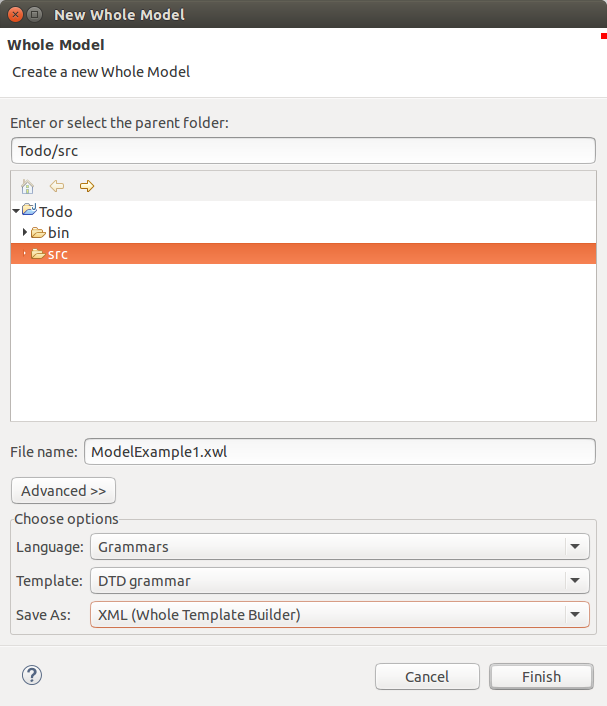Click the Home icon in folder toolbar

coord(27,186)
